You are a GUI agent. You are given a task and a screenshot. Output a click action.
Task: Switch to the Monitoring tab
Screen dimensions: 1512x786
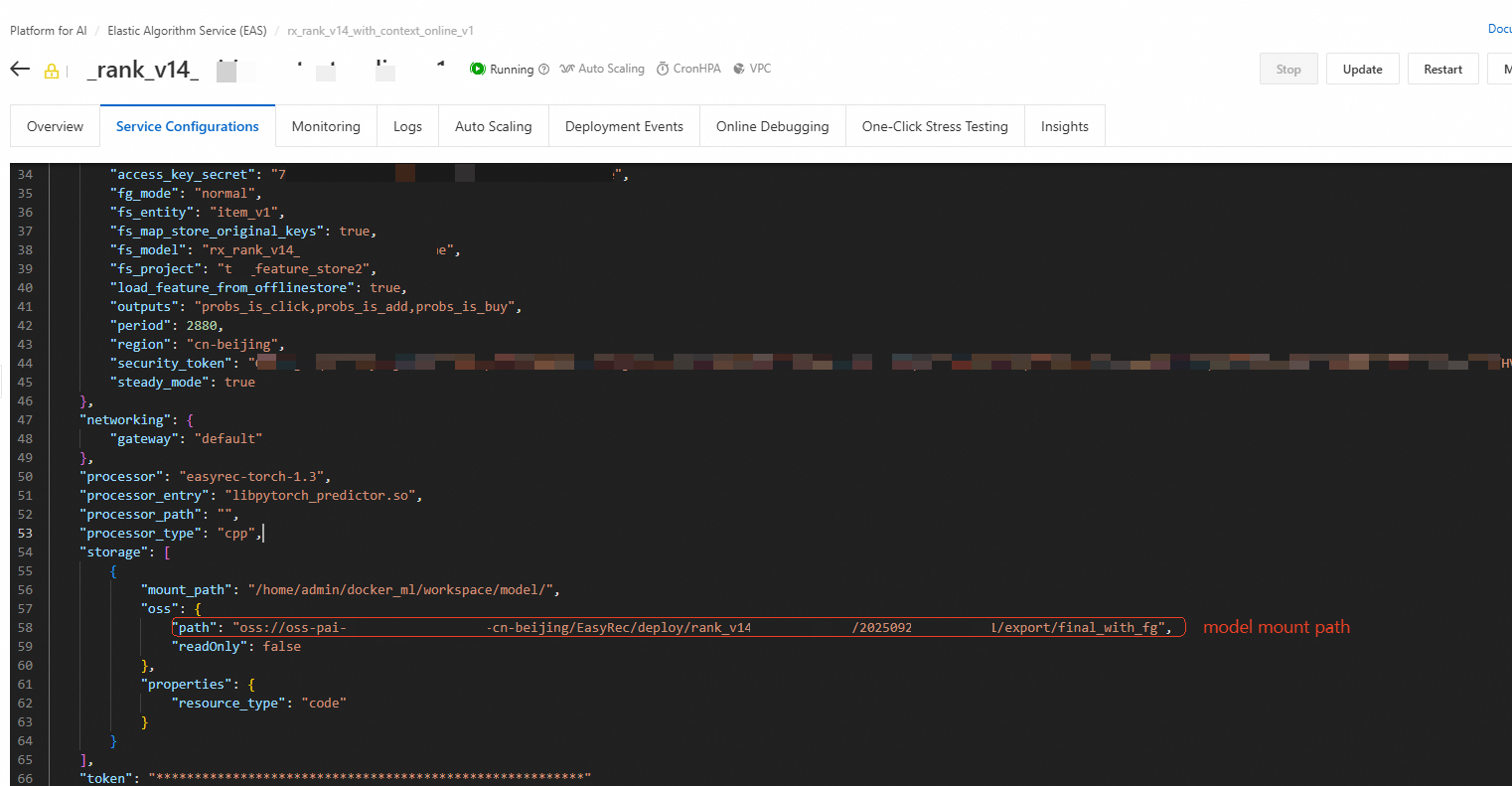(326, 126)
